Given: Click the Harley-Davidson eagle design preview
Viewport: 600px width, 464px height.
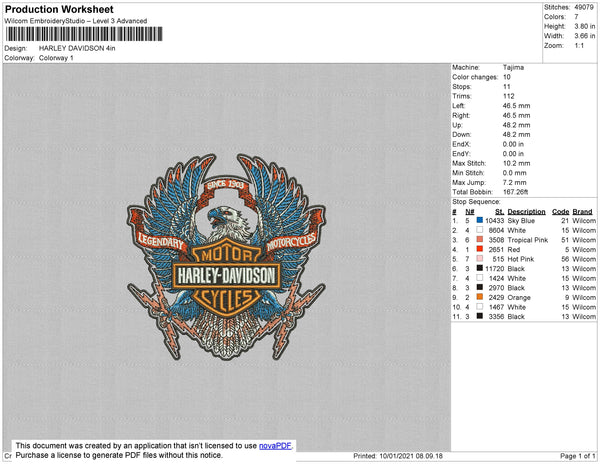Looking at the screenshot, I should tap(226, 257).
